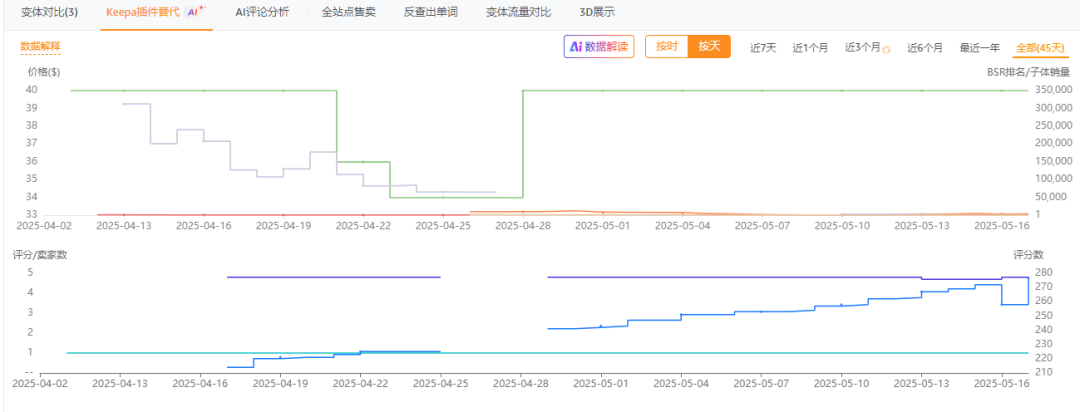The image size is (1080, 412).
Task: Open the 变体流量对比 tab
Action: click(x=519, y=13)
